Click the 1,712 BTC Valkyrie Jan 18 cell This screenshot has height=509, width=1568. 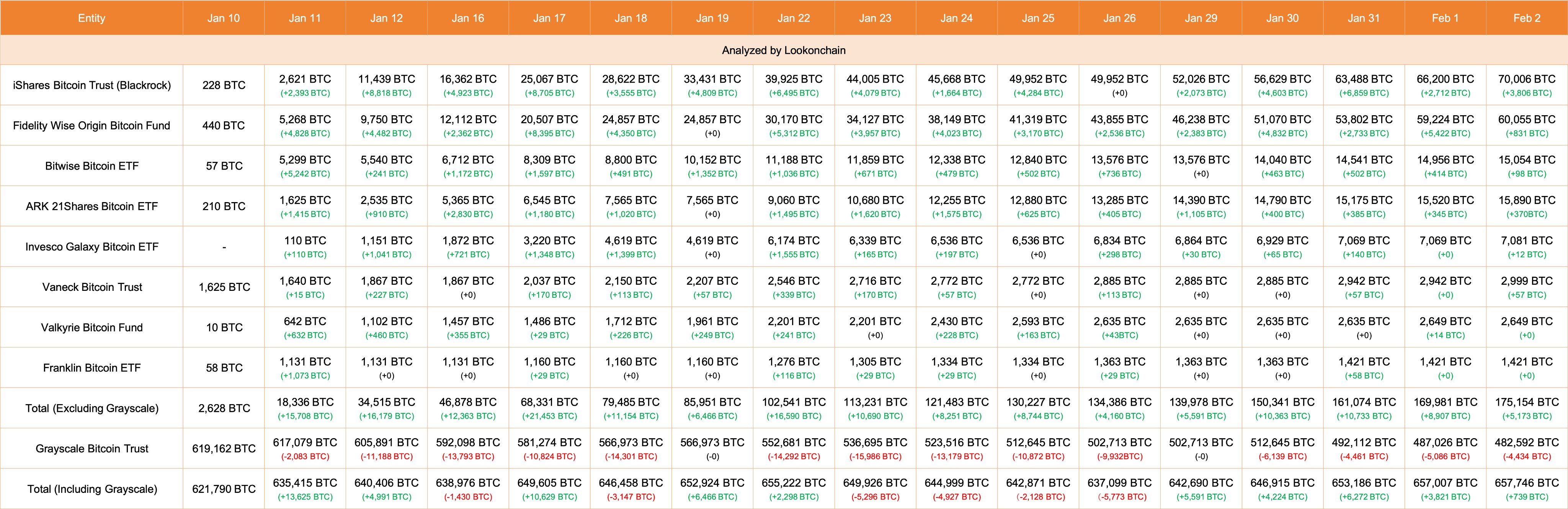click(x=630, y=328)
